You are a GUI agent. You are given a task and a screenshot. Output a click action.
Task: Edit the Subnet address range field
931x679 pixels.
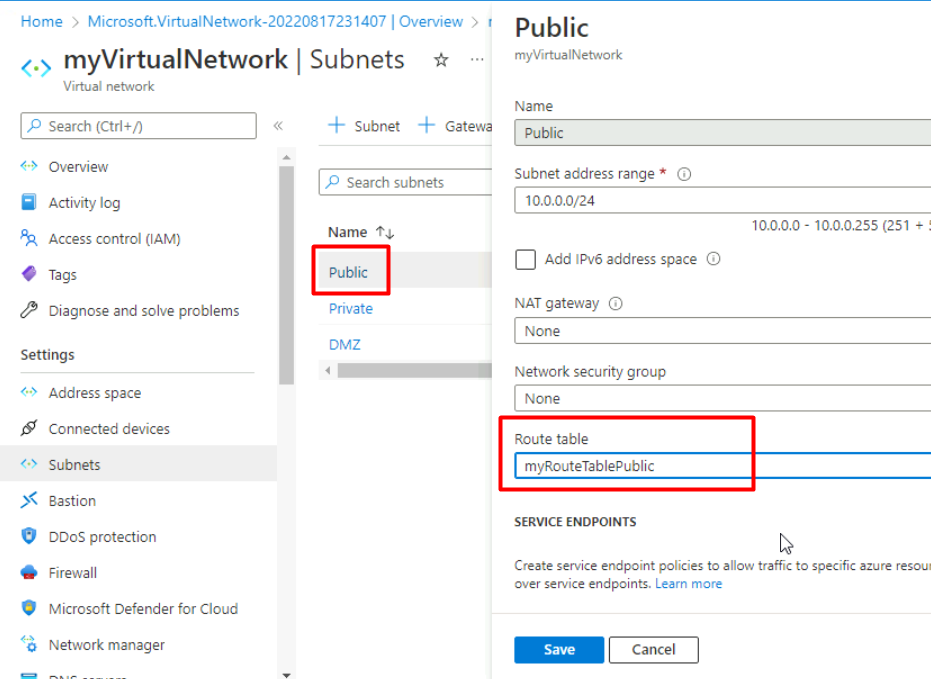[x=723, y=201]
